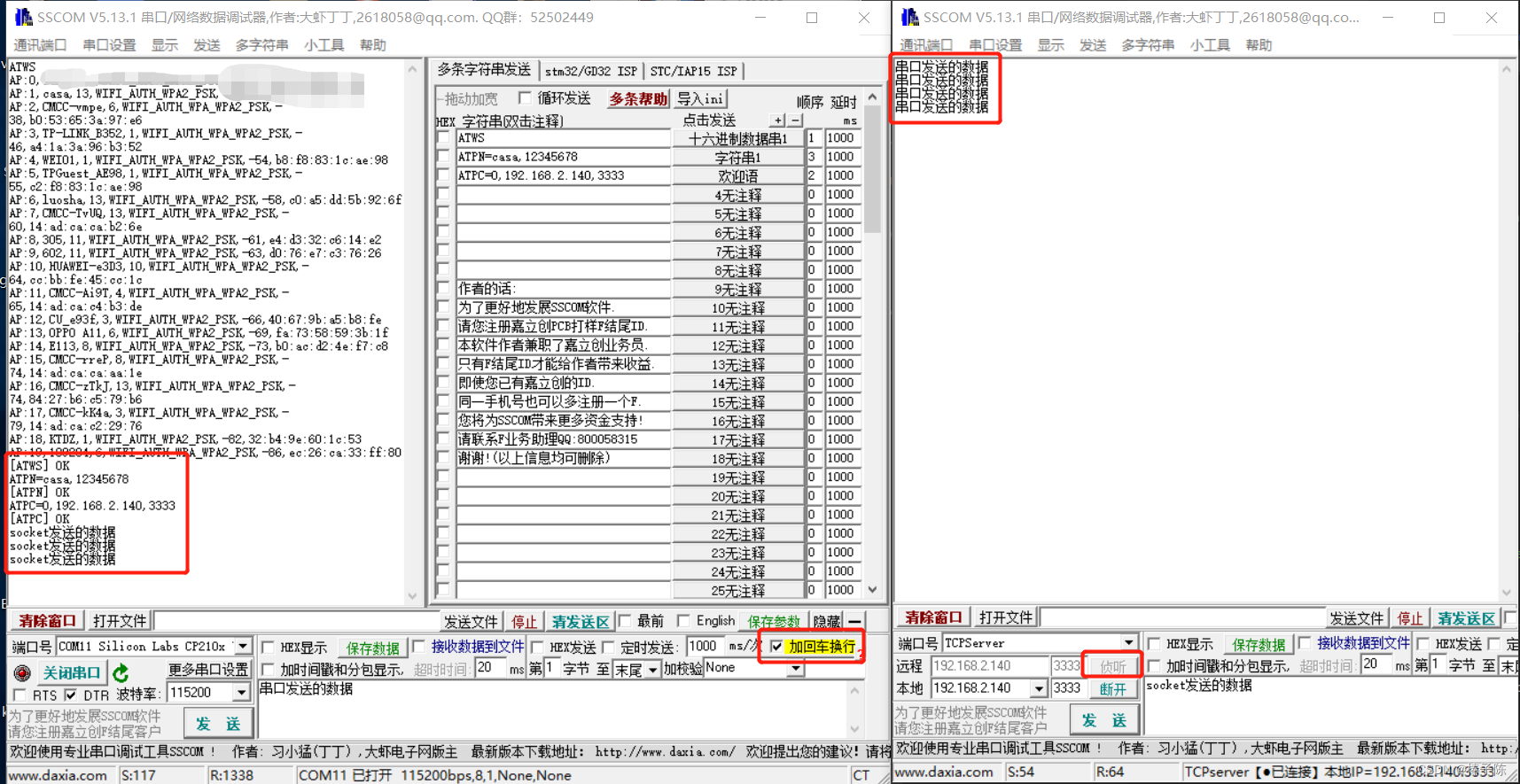Open 多字符串 menu in left window
Image resolution: width=1520 pixels, height=784 pixels.
[261, 45]
